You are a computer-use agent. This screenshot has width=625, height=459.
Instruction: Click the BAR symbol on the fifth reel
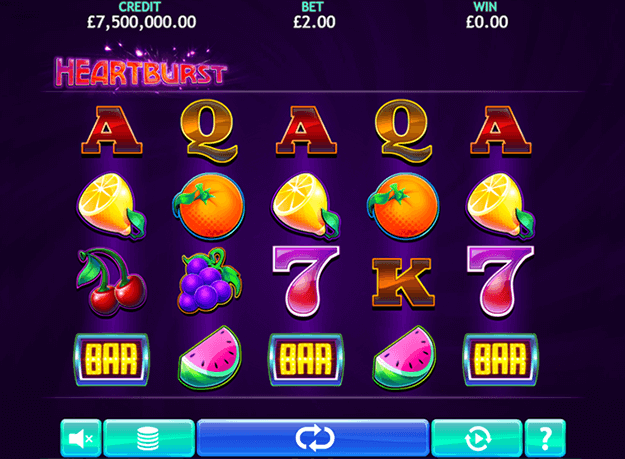click(500, 360)
